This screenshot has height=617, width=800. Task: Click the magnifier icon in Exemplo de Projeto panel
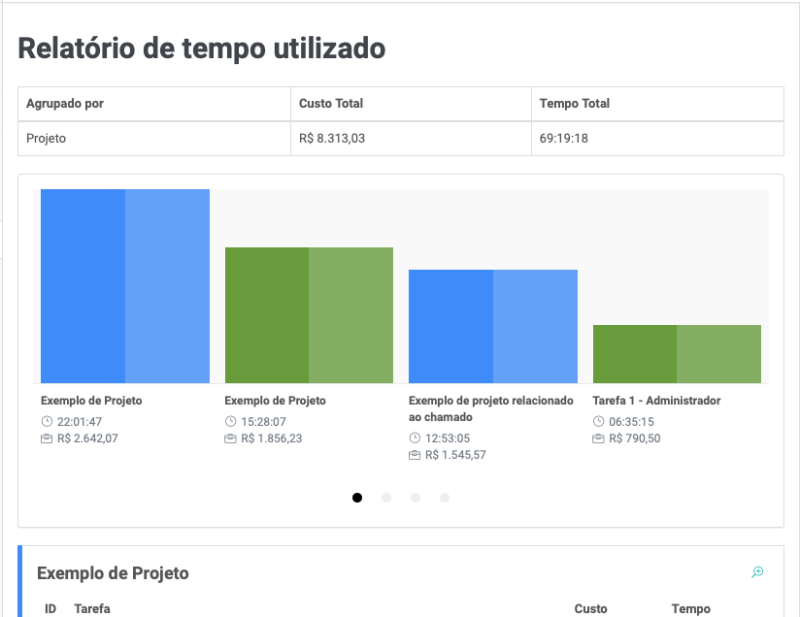pos(757,572)
